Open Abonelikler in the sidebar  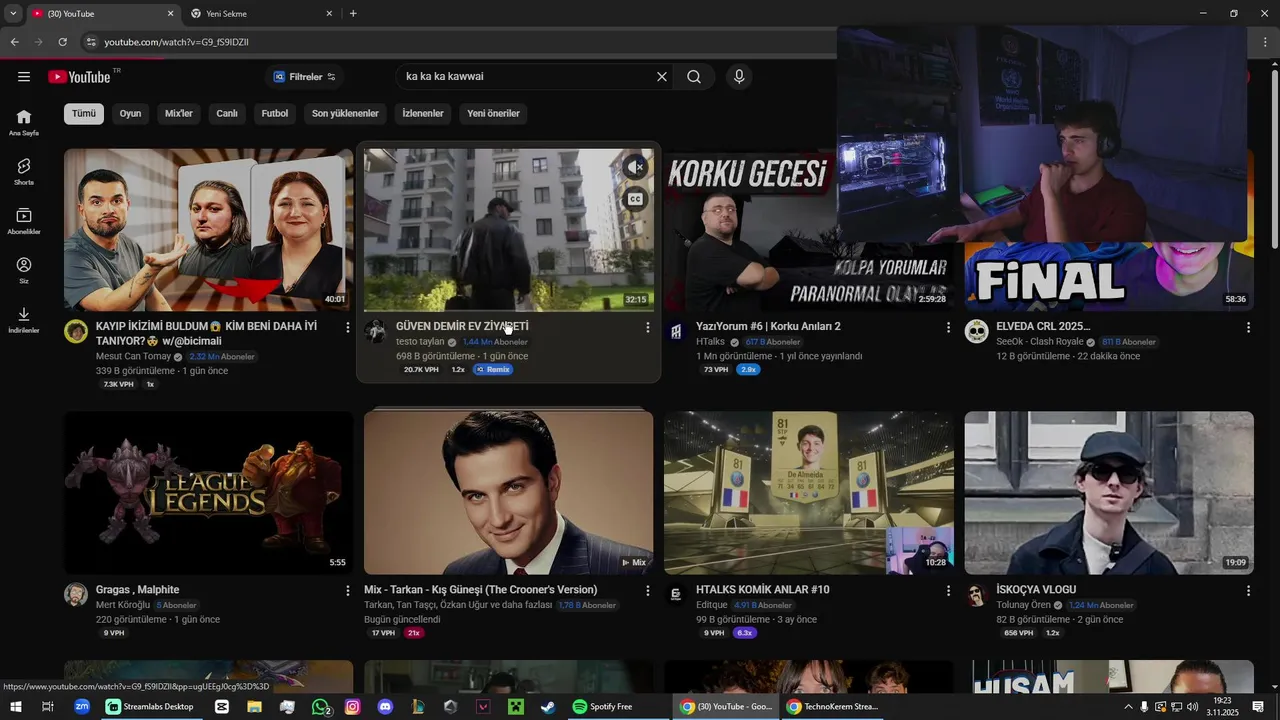pyautogui.click(x=24, y=221)
